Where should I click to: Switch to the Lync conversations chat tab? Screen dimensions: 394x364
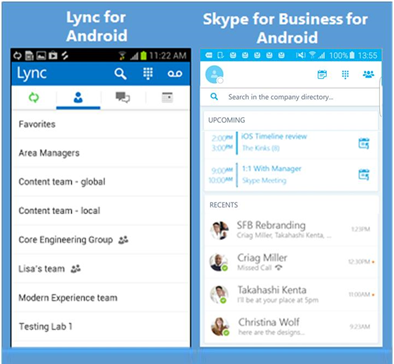tap(123, 97)
